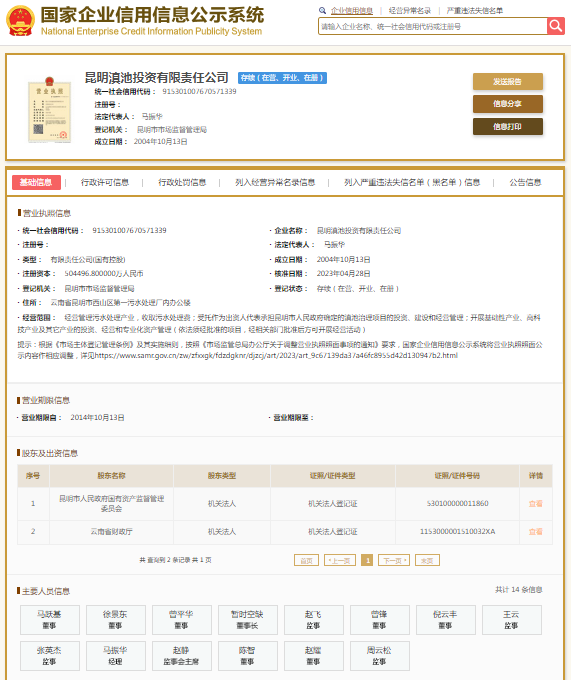571x680 pixels.
Task: Open the 列入经营异常名录信息 tab
Action: coord(275,182)
